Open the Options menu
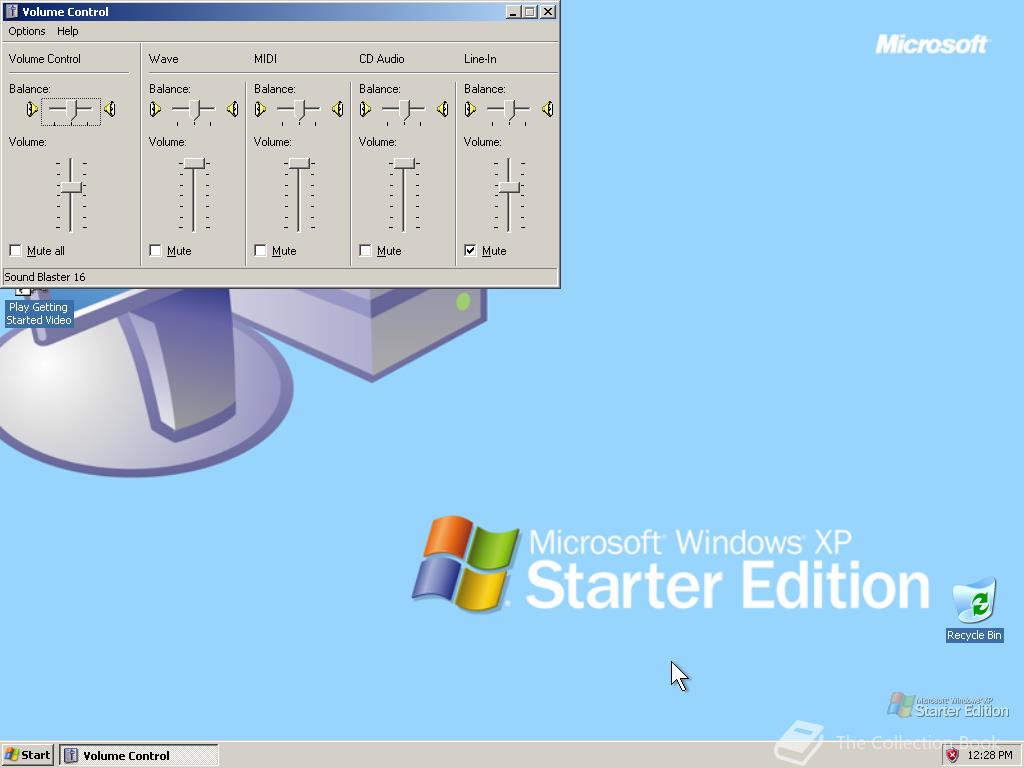Screen dimensions: 1024x768 [27, 31]
